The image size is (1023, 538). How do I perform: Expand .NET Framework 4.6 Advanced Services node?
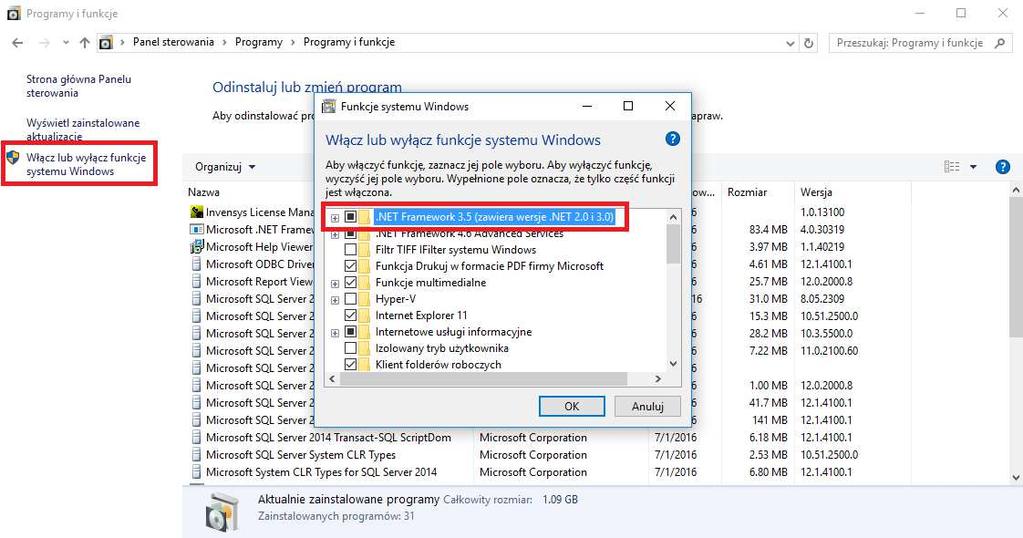tap(335, 233)
